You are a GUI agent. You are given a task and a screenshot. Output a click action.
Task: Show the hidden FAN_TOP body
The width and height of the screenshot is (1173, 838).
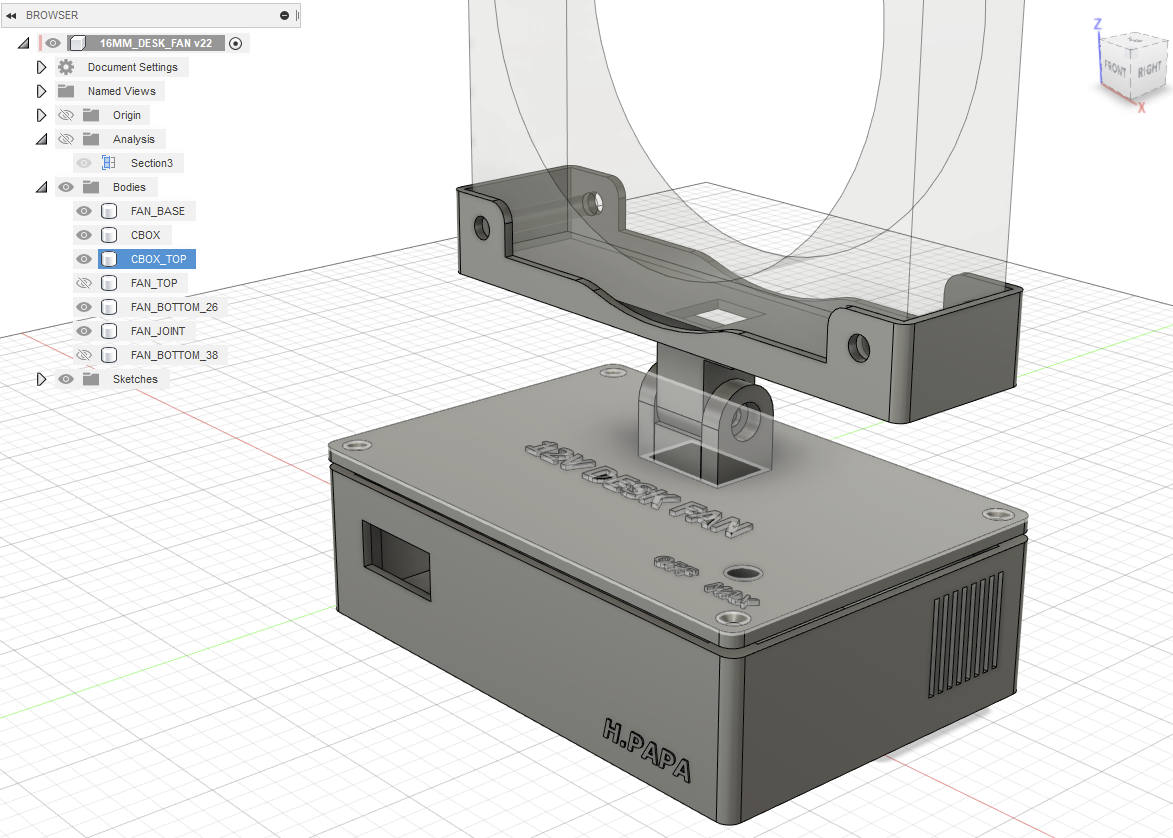pos(84,283)
